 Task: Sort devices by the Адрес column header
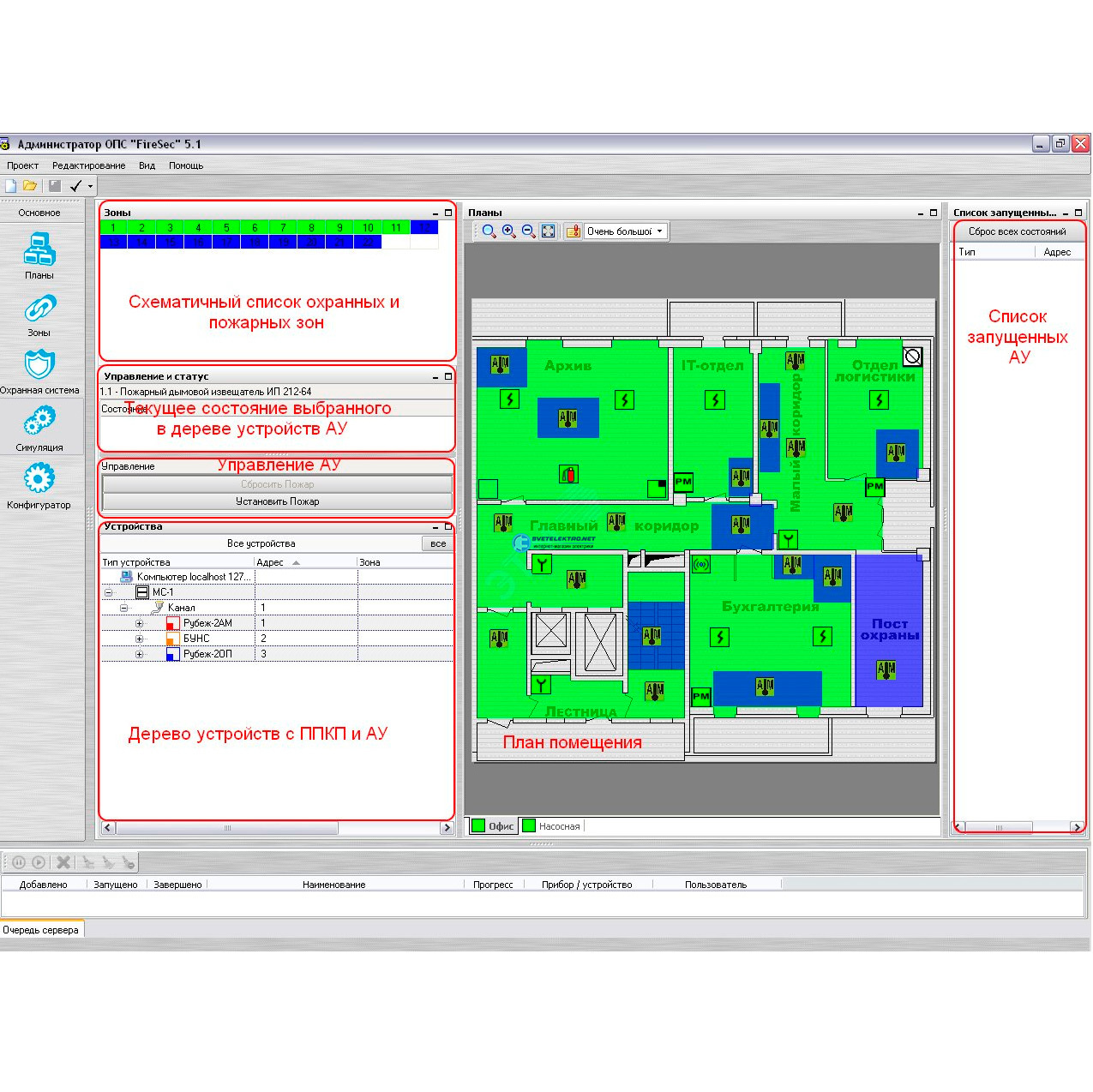pyautogui.click(x=270, y=562)
